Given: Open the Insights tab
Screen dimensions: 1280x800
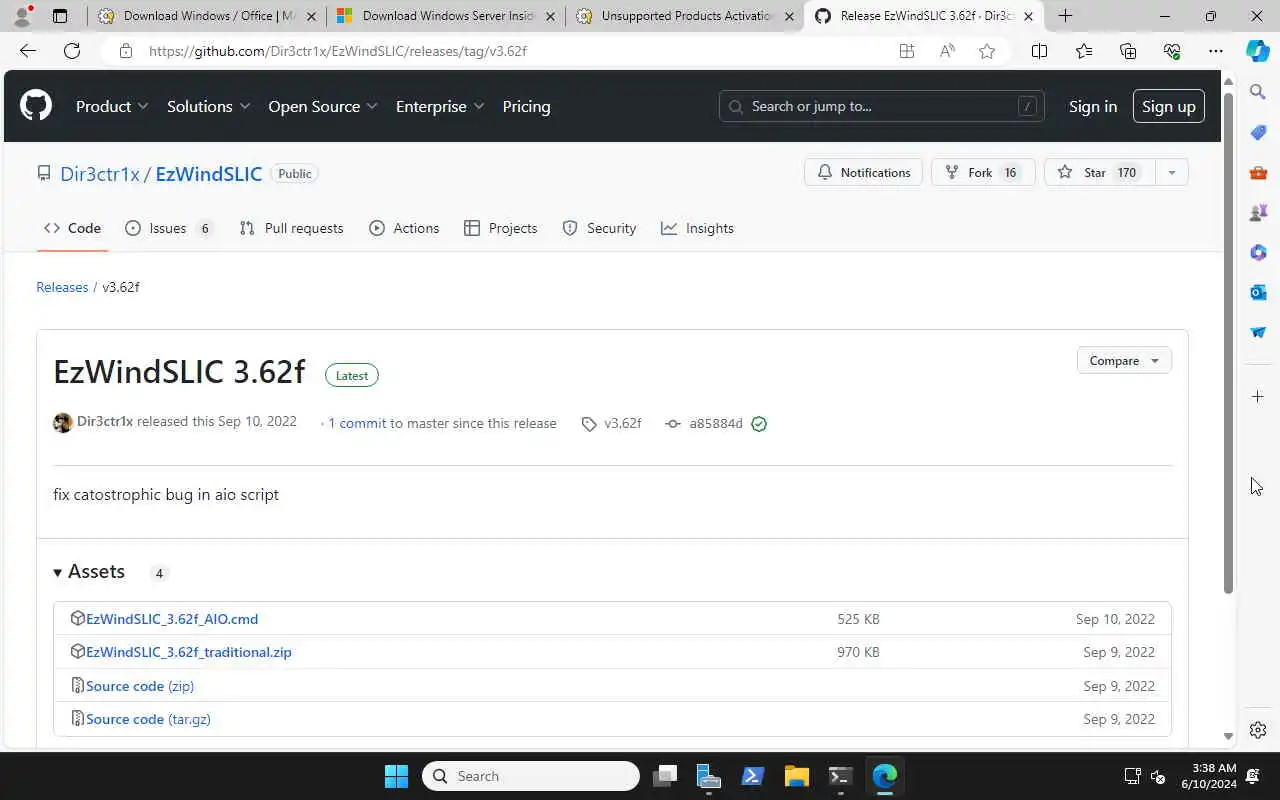Looking at the screenshot, I should (697, 228).
